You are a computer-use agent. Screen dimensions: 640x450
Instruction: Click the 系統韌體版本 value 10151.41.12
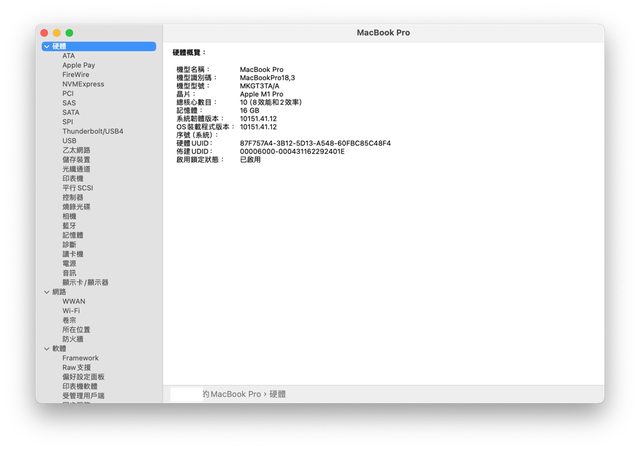(258, 118)
